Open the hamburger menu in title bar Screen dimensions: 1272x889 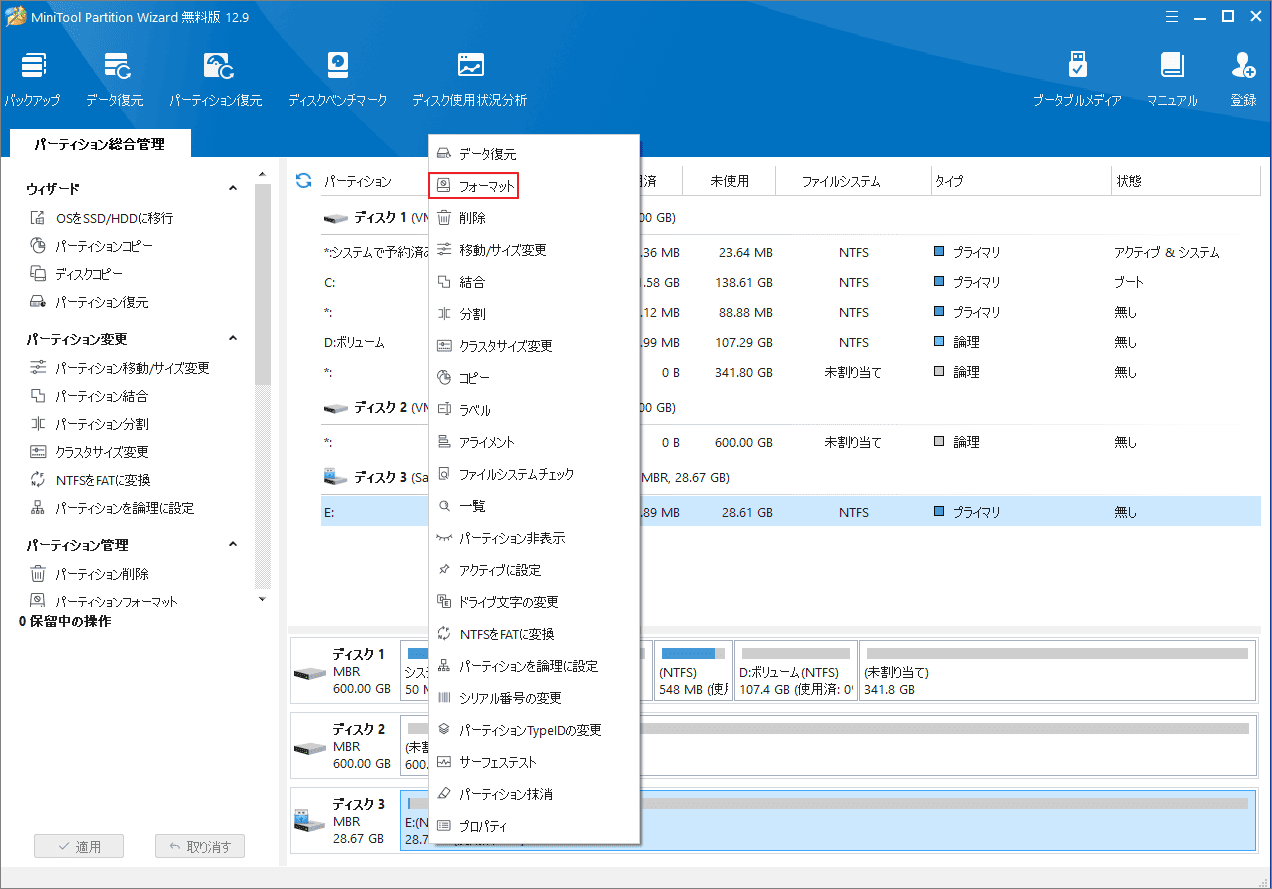pos(1174,15)
